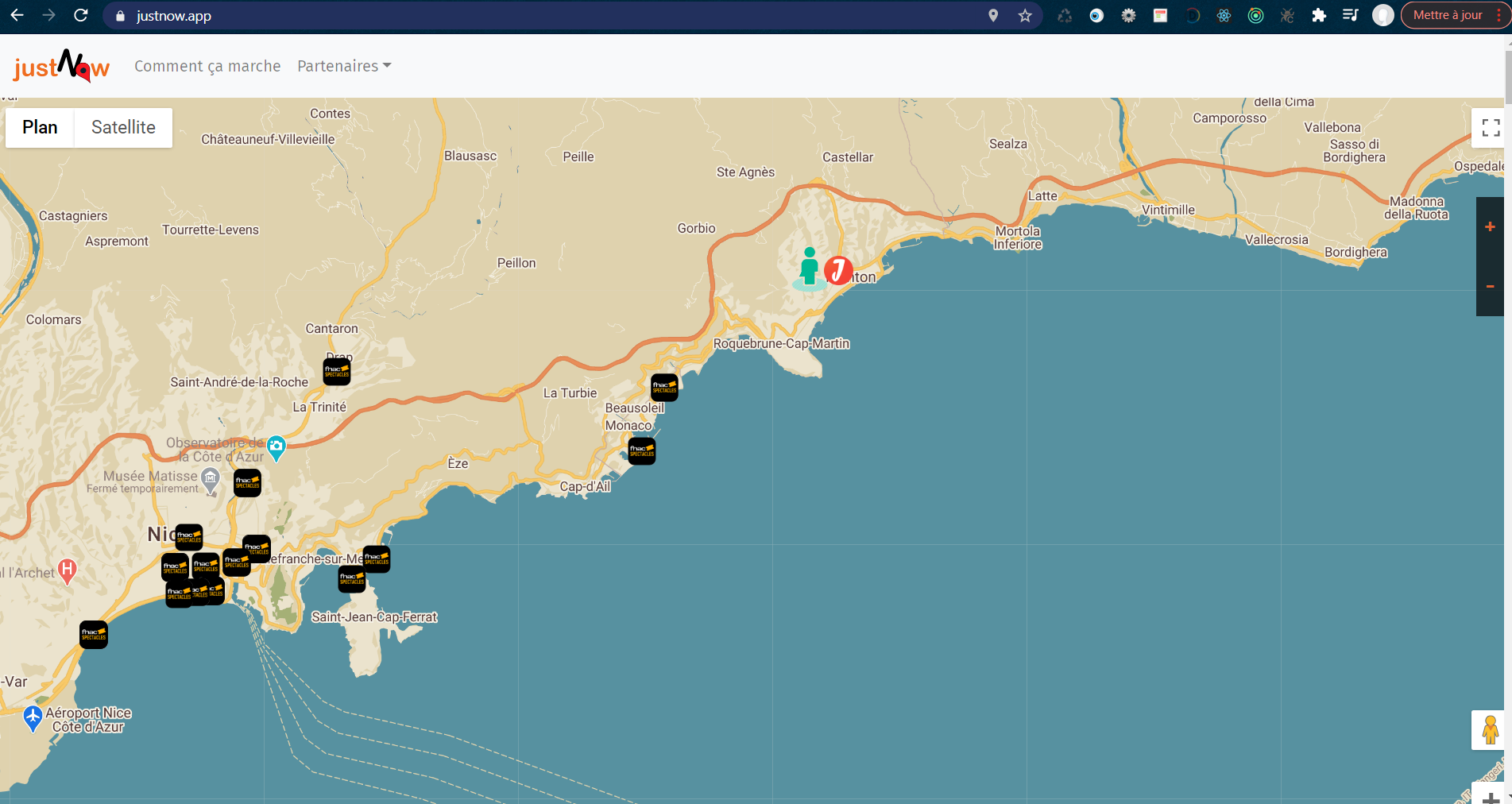Open the circular D extension
This screenshot has height=804, width=1512.
[1192, 16]
